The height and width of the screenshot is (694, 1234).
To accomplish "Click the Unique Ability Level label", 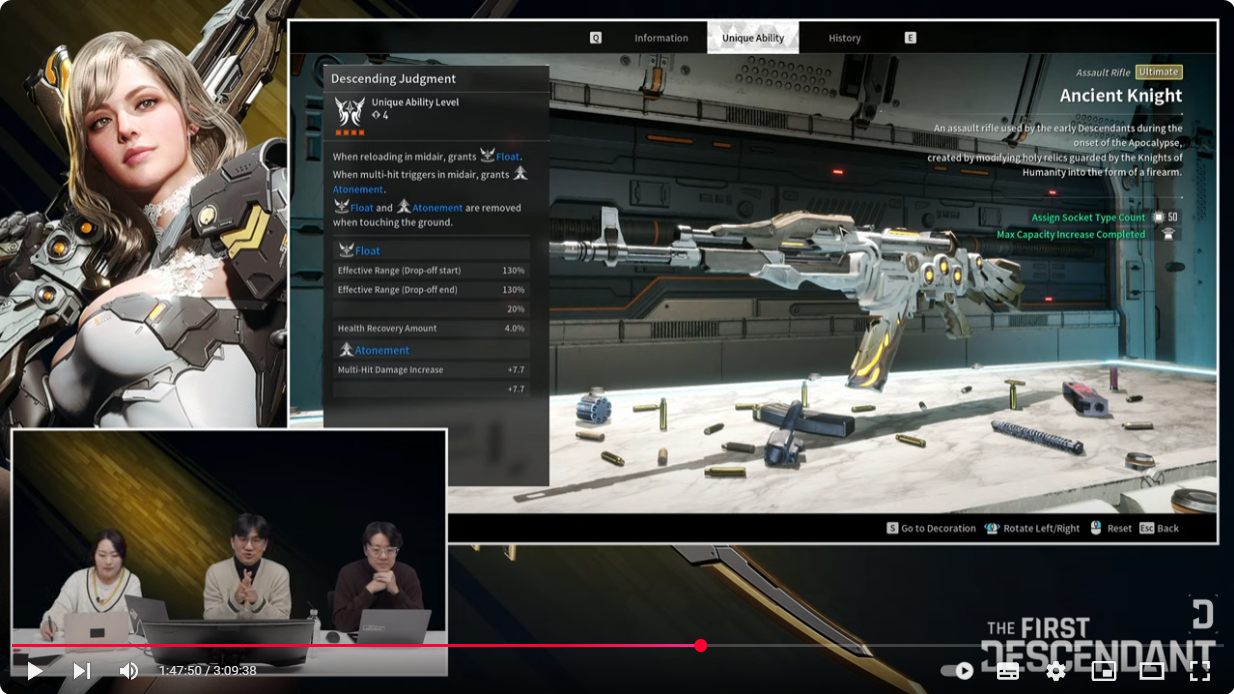I will [x=415, y=102].
